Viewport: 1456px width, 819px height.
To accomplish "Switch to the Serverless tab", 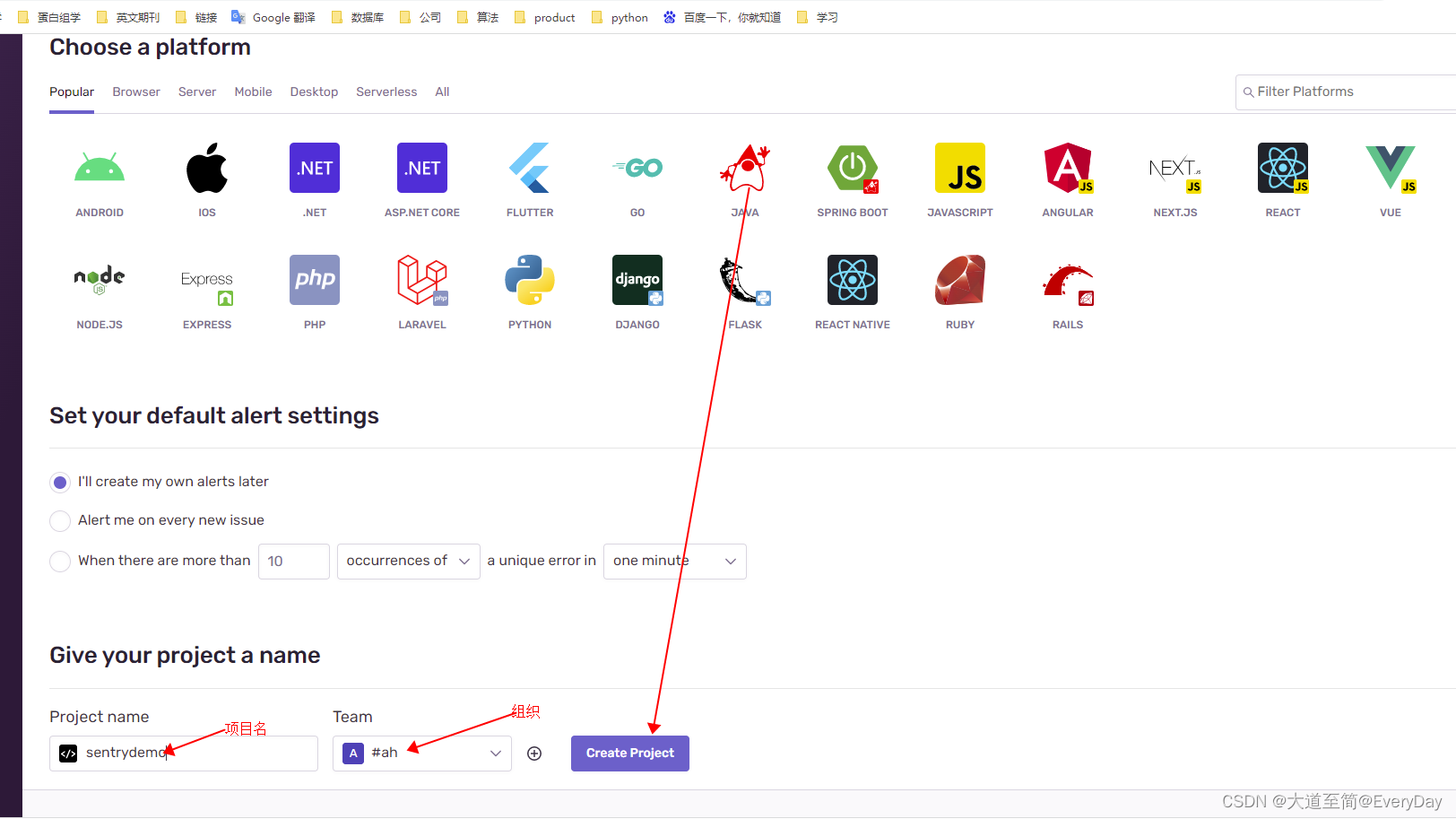I will [386, 91].
